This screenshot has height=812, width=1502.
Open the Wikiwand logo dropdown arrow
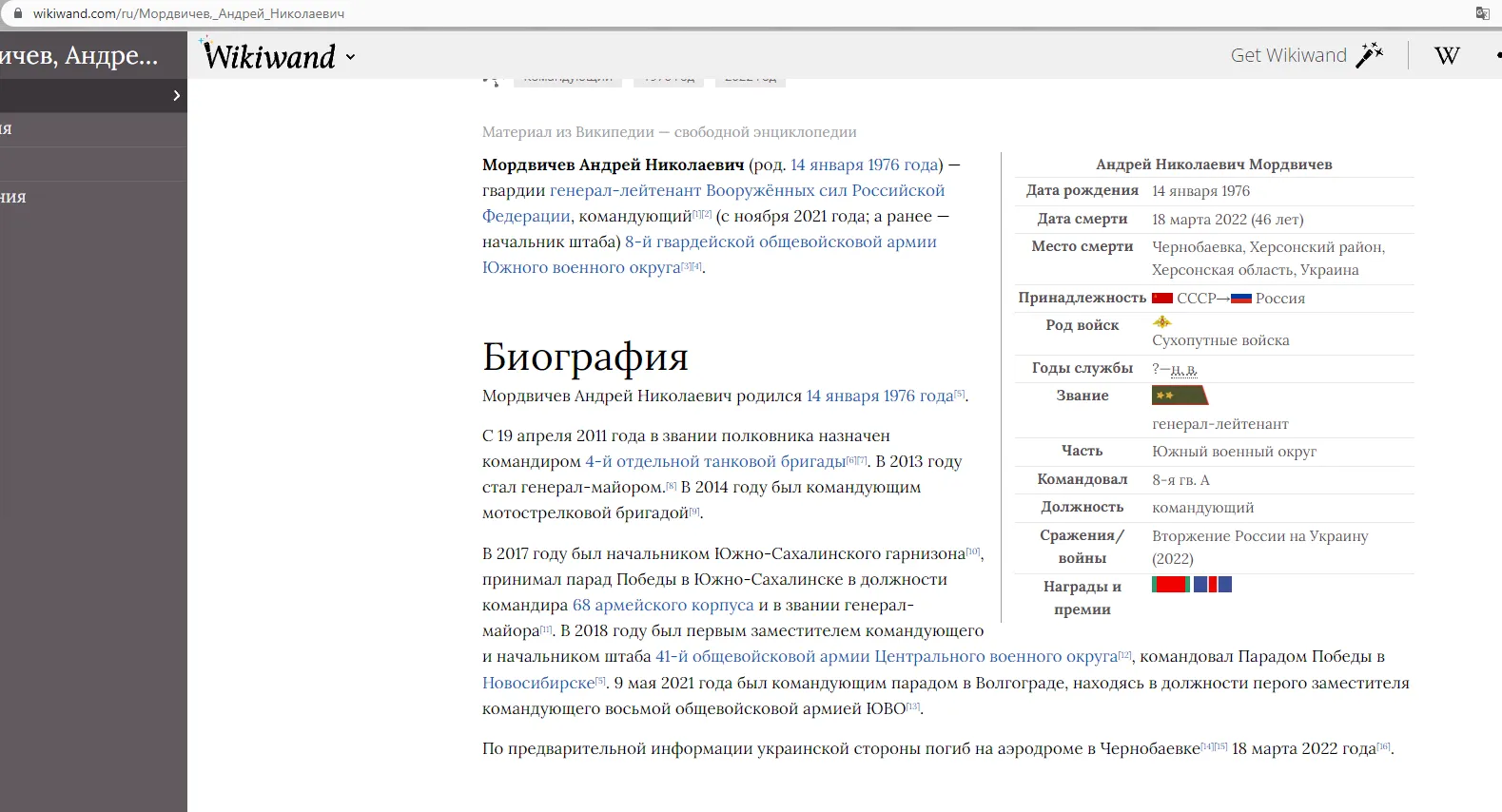click(x=350, y=57)
